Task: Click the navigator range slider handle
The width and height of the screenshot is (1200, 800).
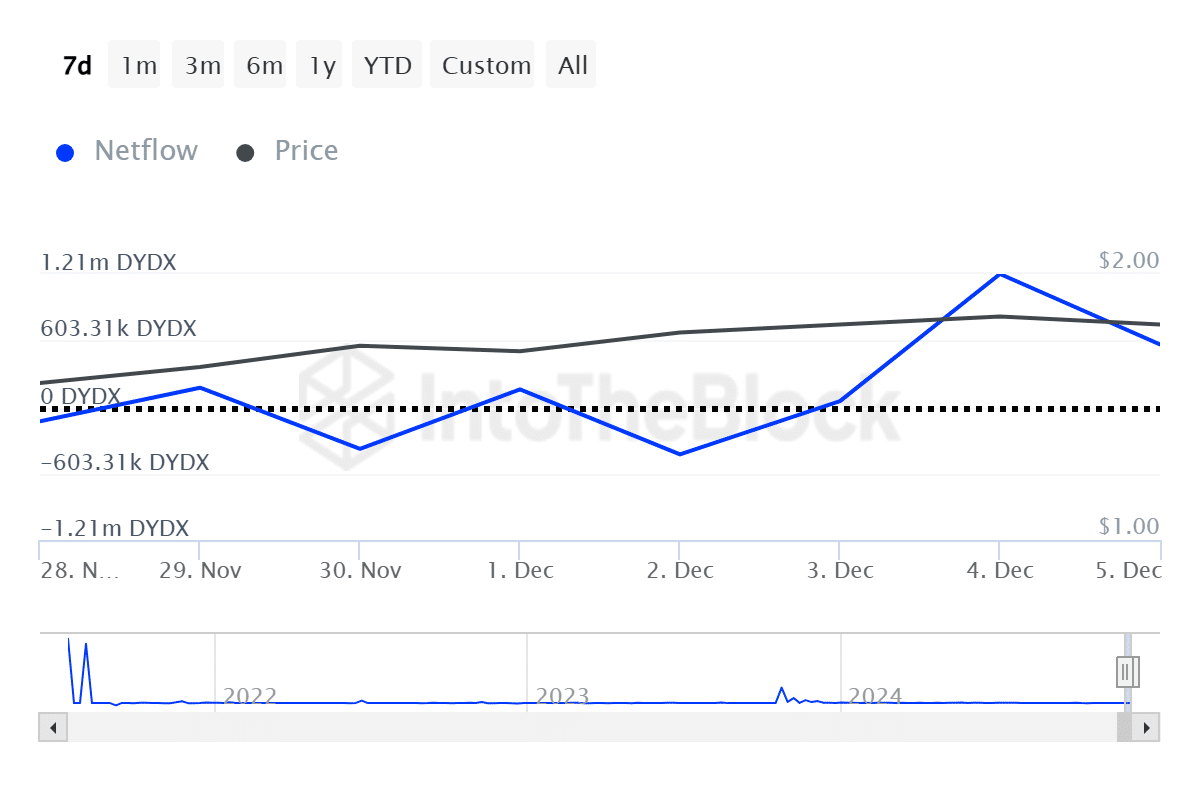Action: click(1126, 671)
